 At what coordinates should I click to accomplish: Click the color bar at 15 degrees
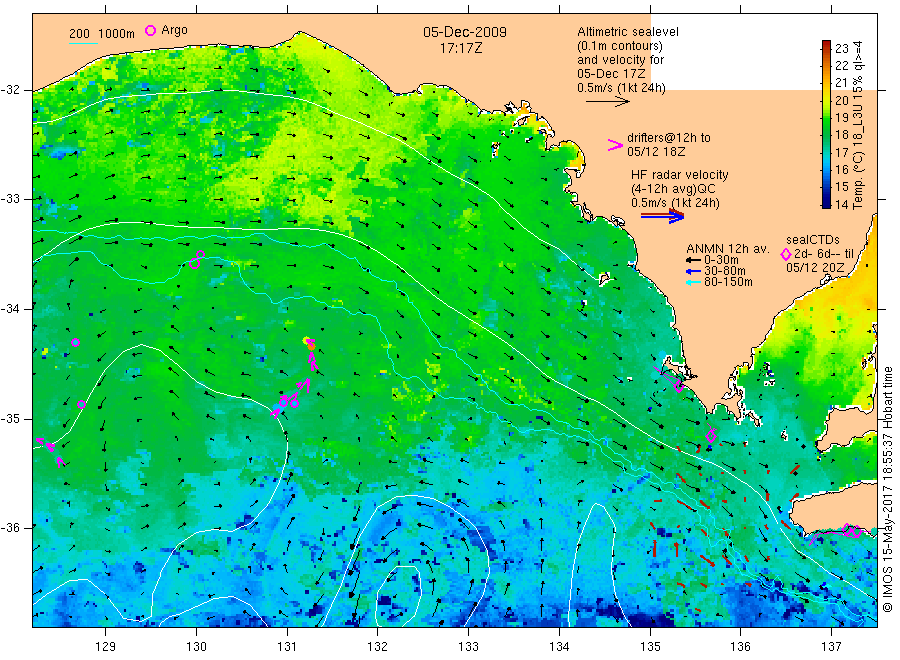click(x=827, y=187)
